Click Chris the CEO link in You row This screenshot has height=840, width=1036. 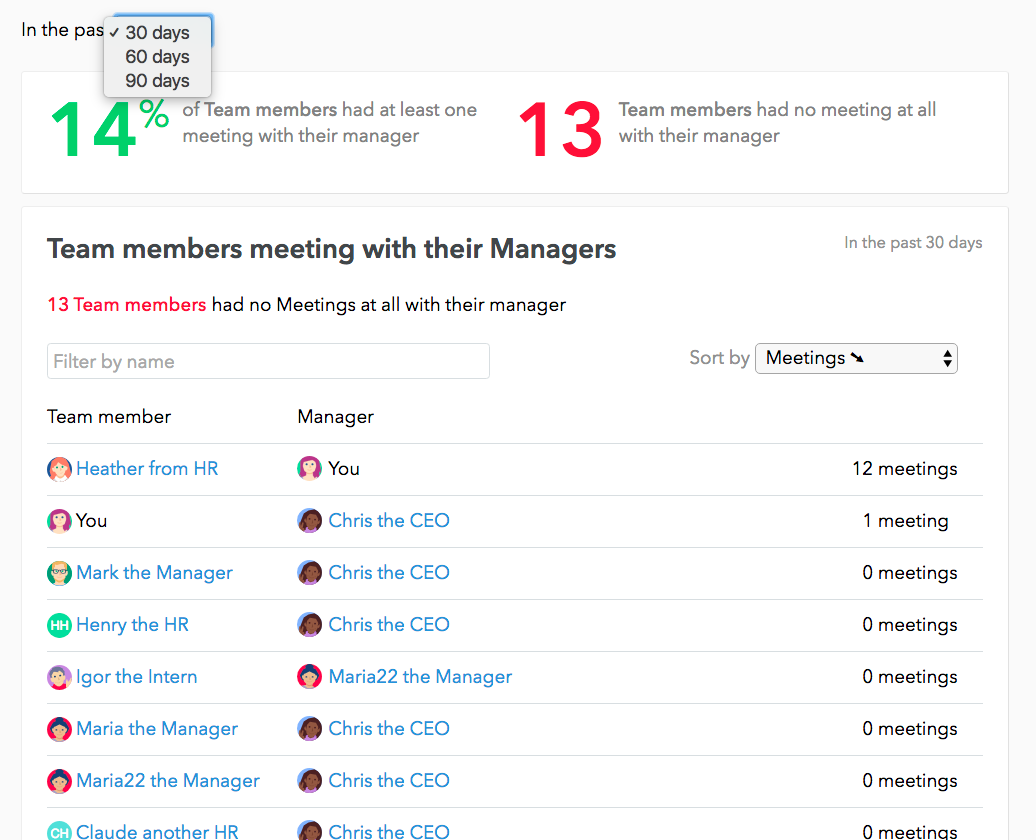point(389,521)
